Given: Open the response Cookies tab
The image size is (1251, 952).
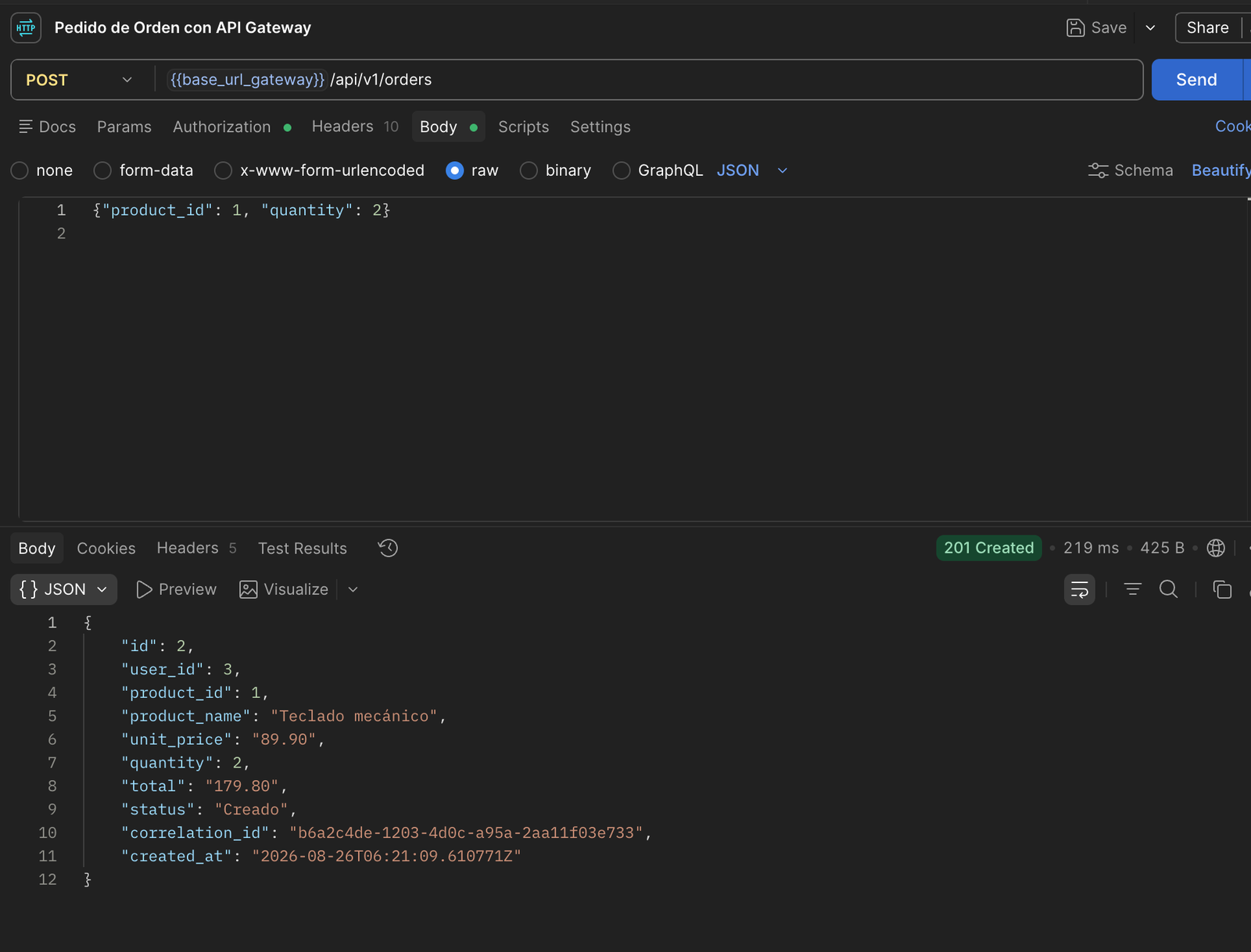Looking at the screenshot, I should (106, 549).
